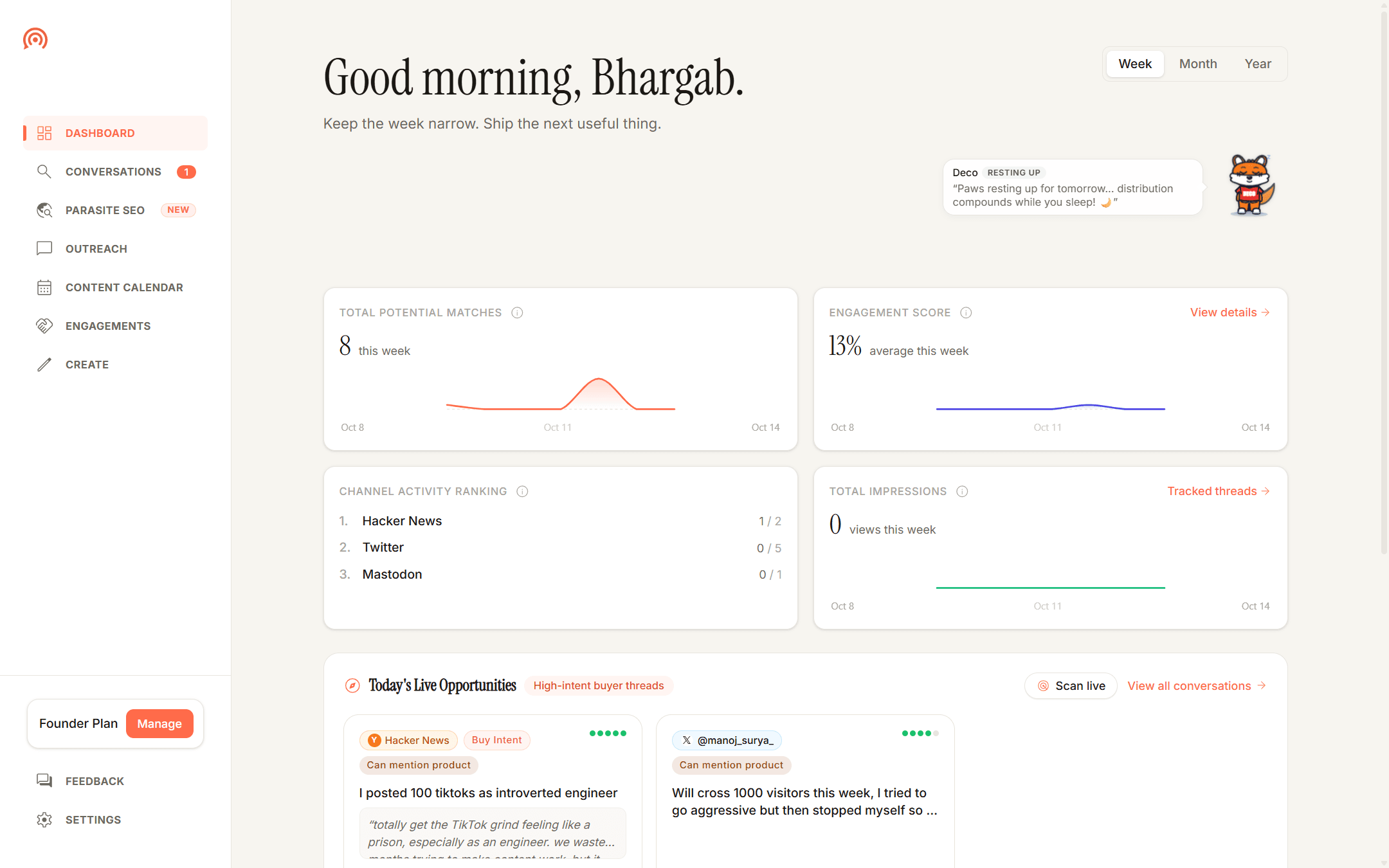Image resolution: width=1389 pixels, height=868 pixels.
Task: Switch time range to Year
Action: tap(1258, 64)
